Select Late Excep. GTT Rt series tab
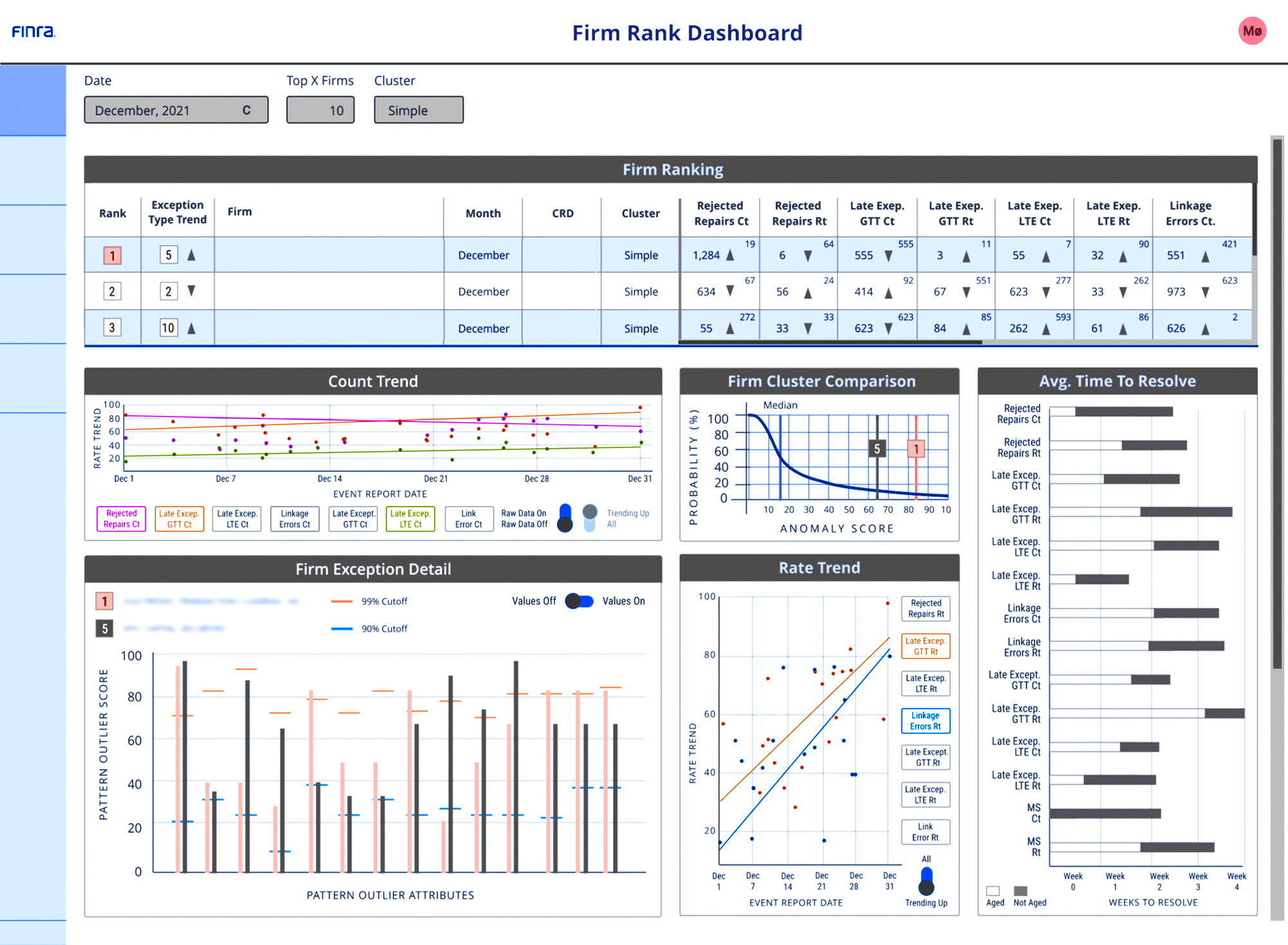The height and width of the screenshot is (945, 1288). click(x=925, y=646)
